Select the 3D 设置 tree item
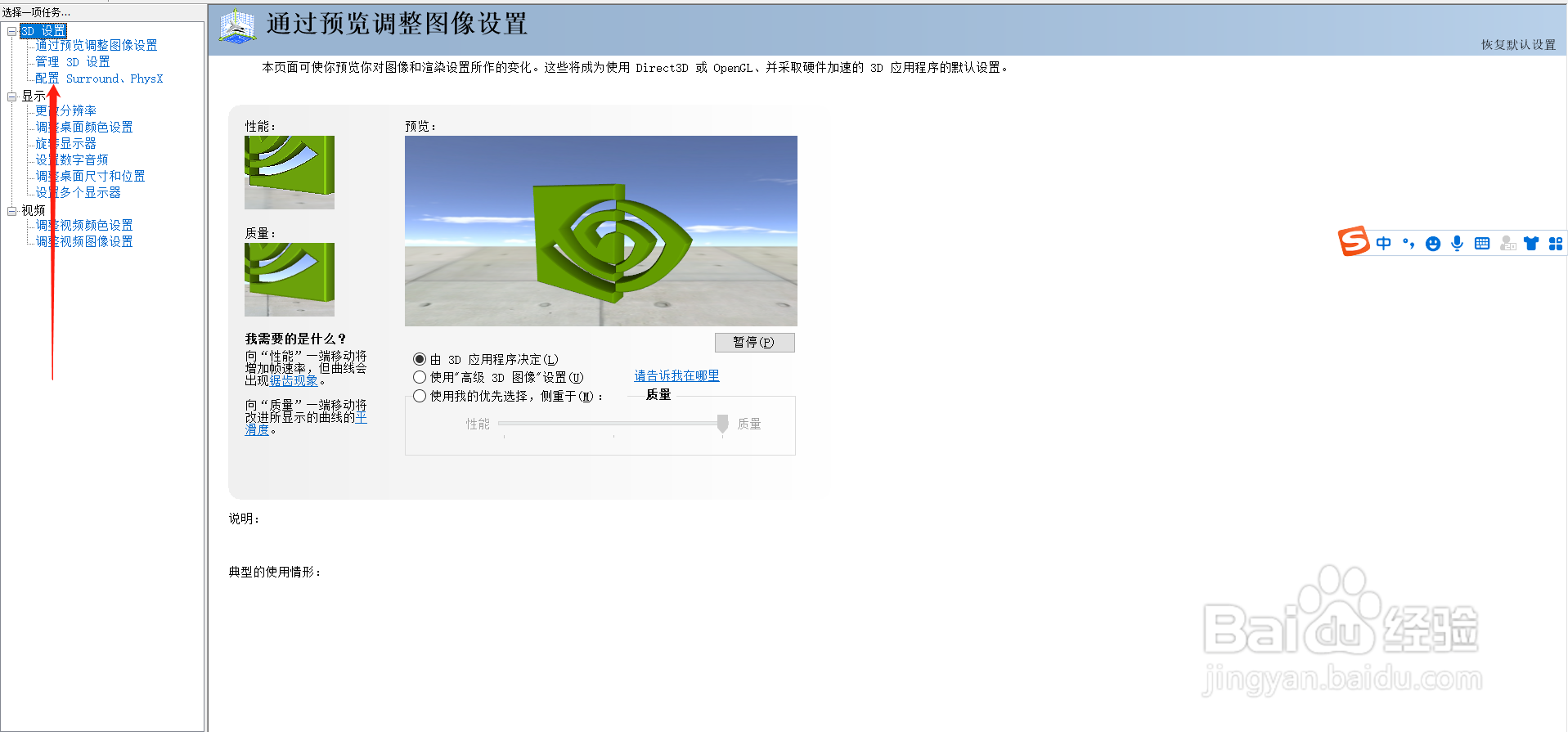 [43, 31]
